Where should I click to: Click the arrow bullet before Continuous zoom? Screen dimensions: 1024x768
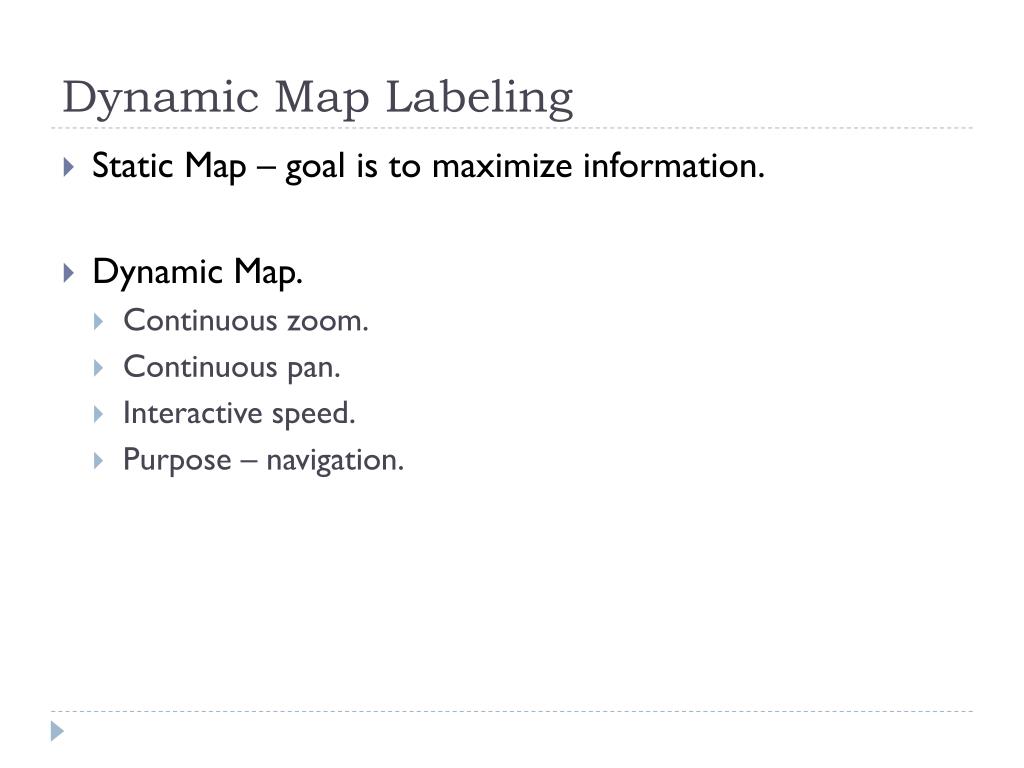coord(99,321)
